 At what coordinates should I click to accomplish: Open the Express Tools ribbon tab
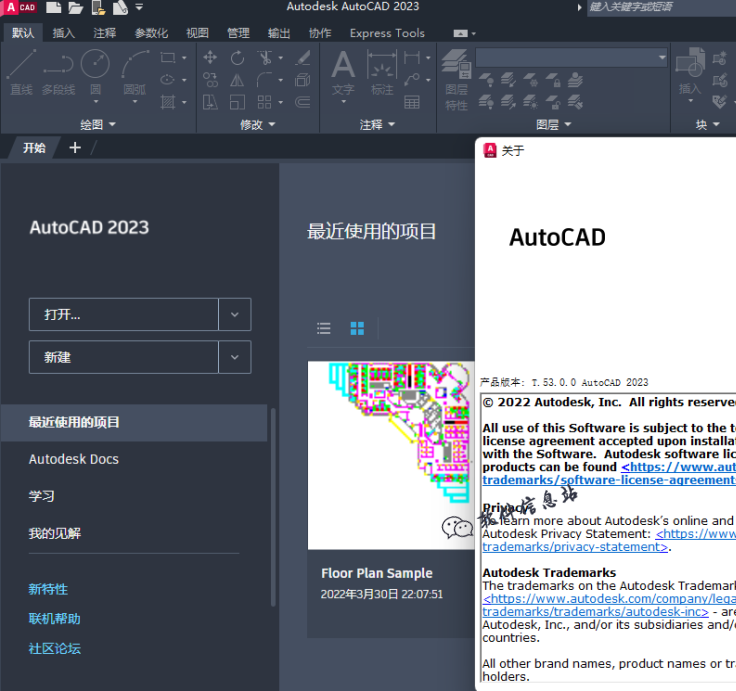click(x=387, y=33)
